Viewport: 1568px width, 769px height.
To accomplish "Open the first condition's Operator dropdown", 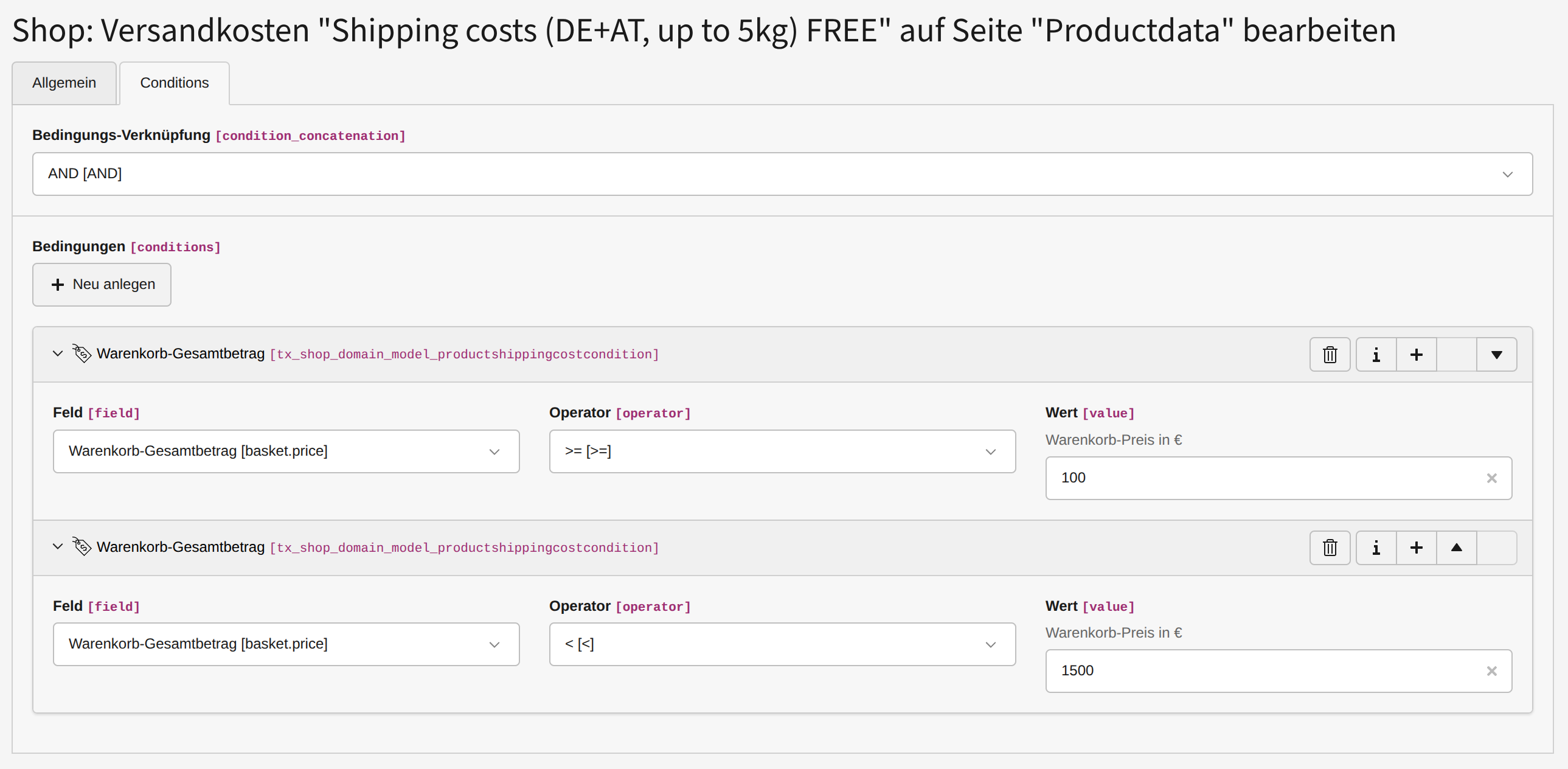I will 782,451.
